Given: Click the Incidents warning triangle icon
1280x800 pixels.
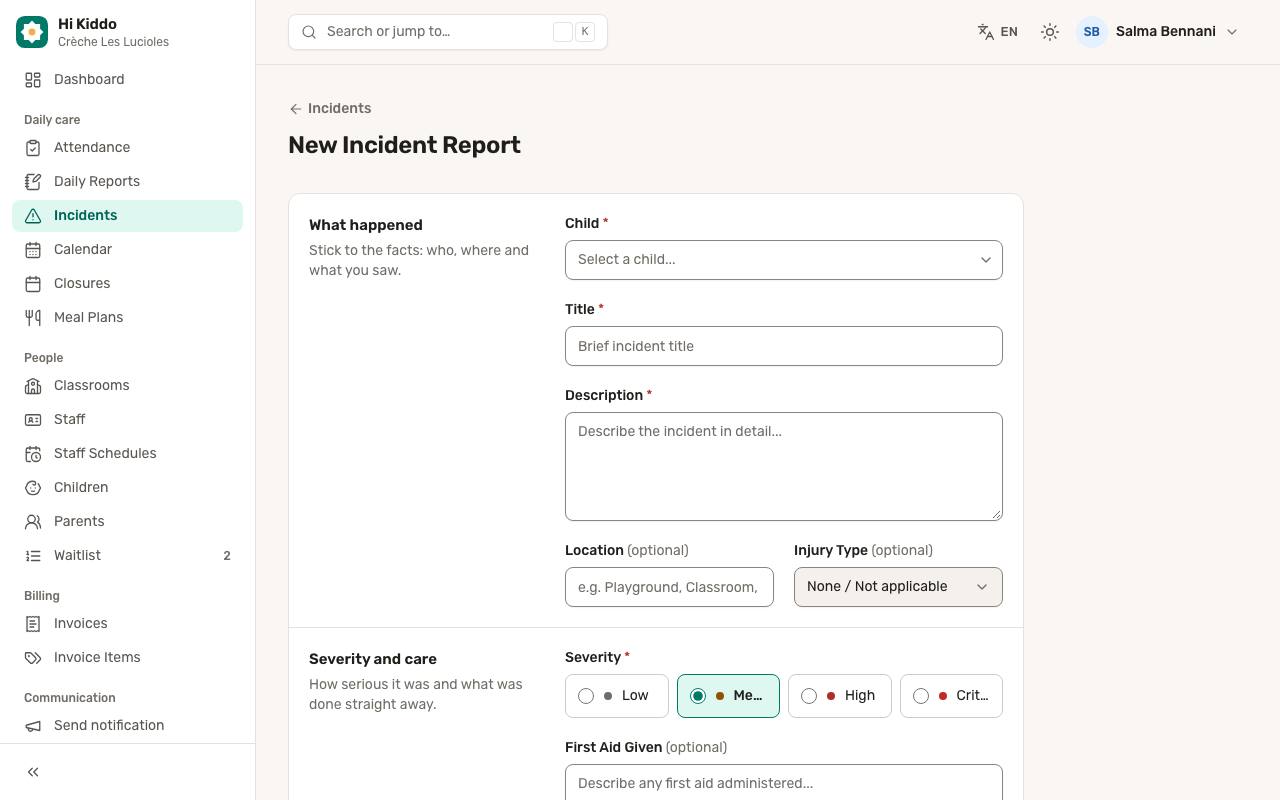Looking at the screenshot, I should [x=33, y=215].
